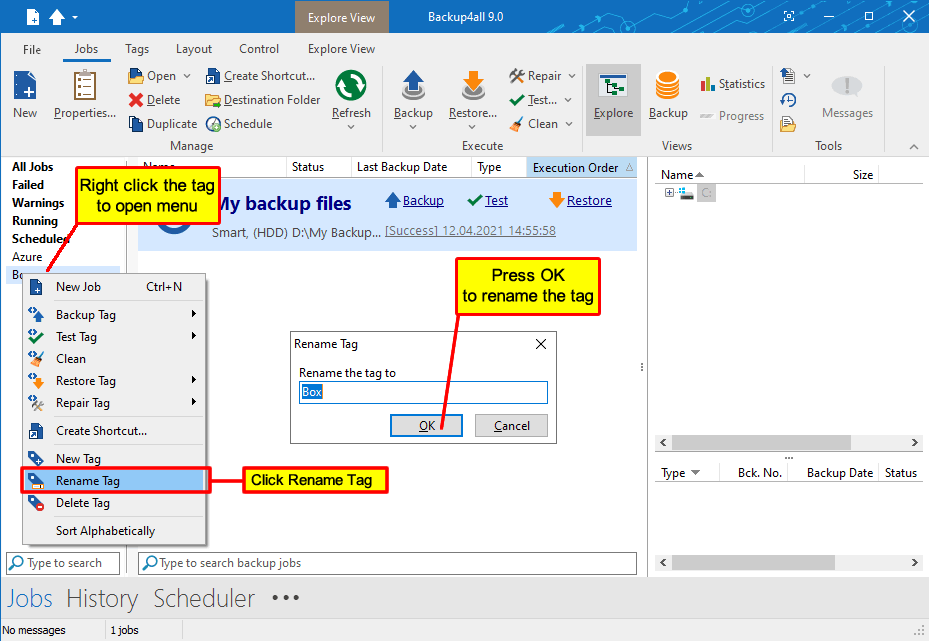The image size is (929, 641).
Task: Click the Rename the tag to text field
Action: [x=423, y=392]
